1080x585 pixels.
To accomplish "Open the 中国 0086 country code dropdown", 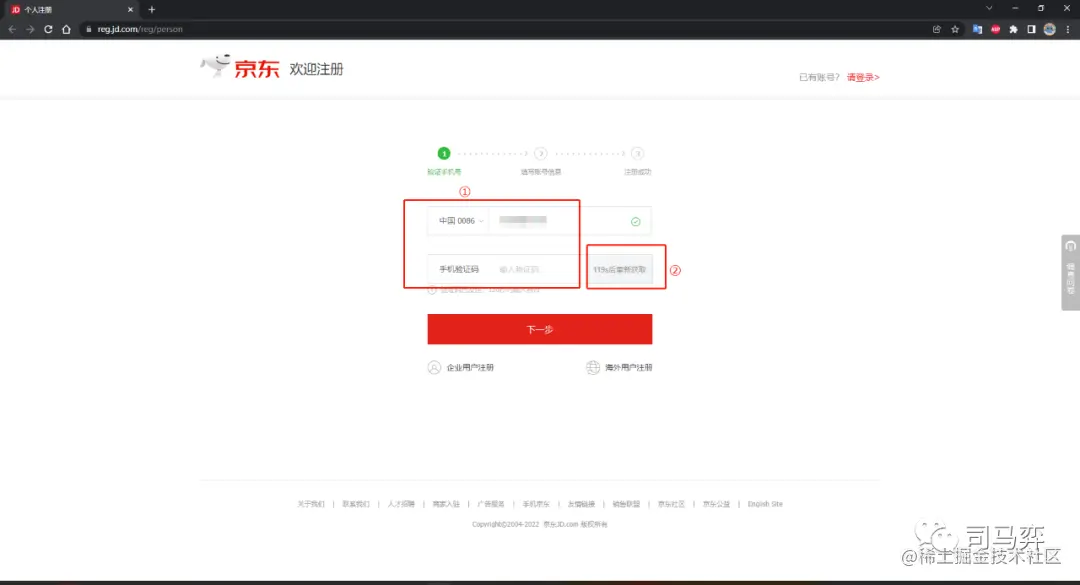I will tap(461, 220).
